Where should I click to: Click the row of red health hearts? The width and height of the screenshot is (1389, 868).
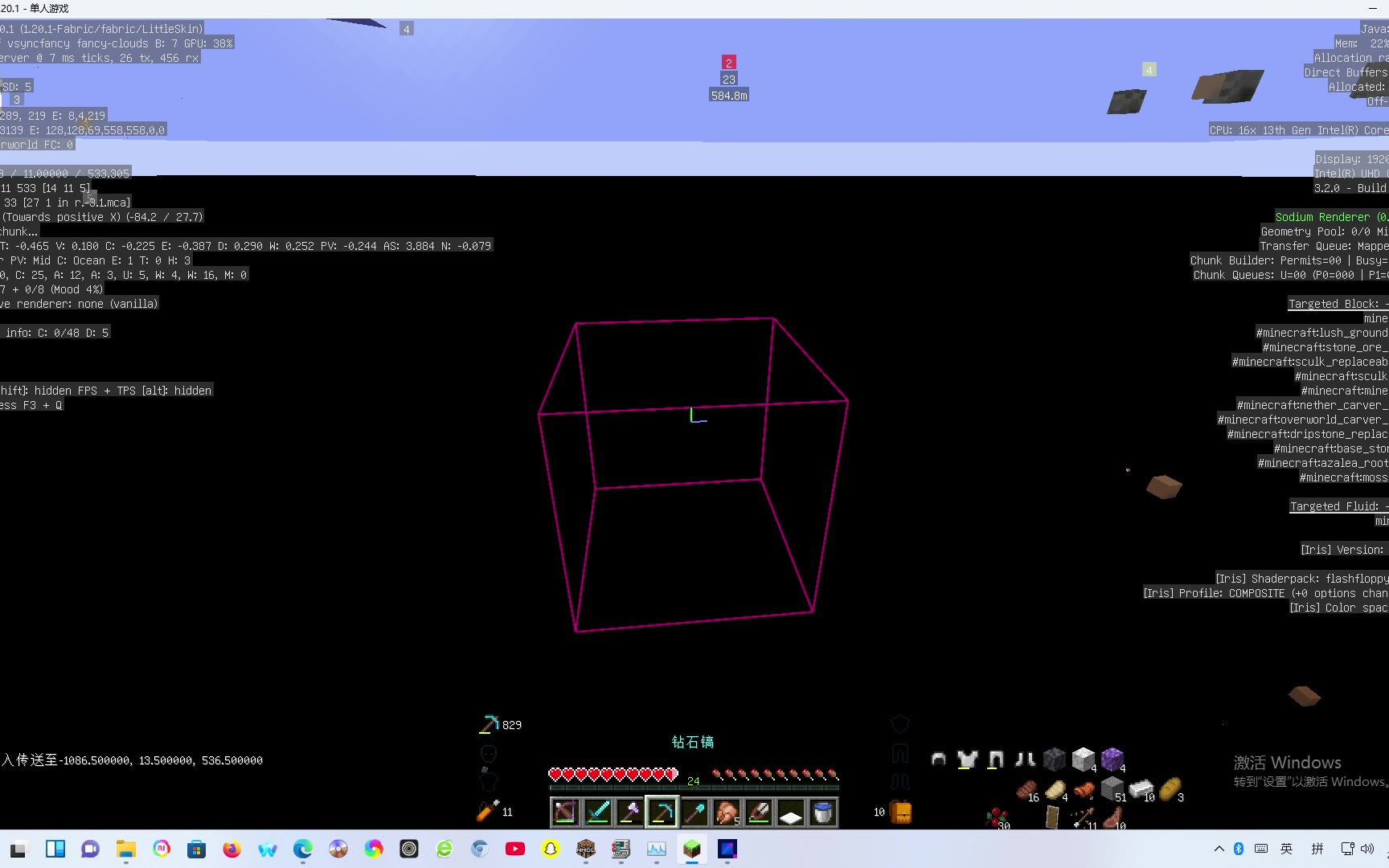[x=613, y=775]
